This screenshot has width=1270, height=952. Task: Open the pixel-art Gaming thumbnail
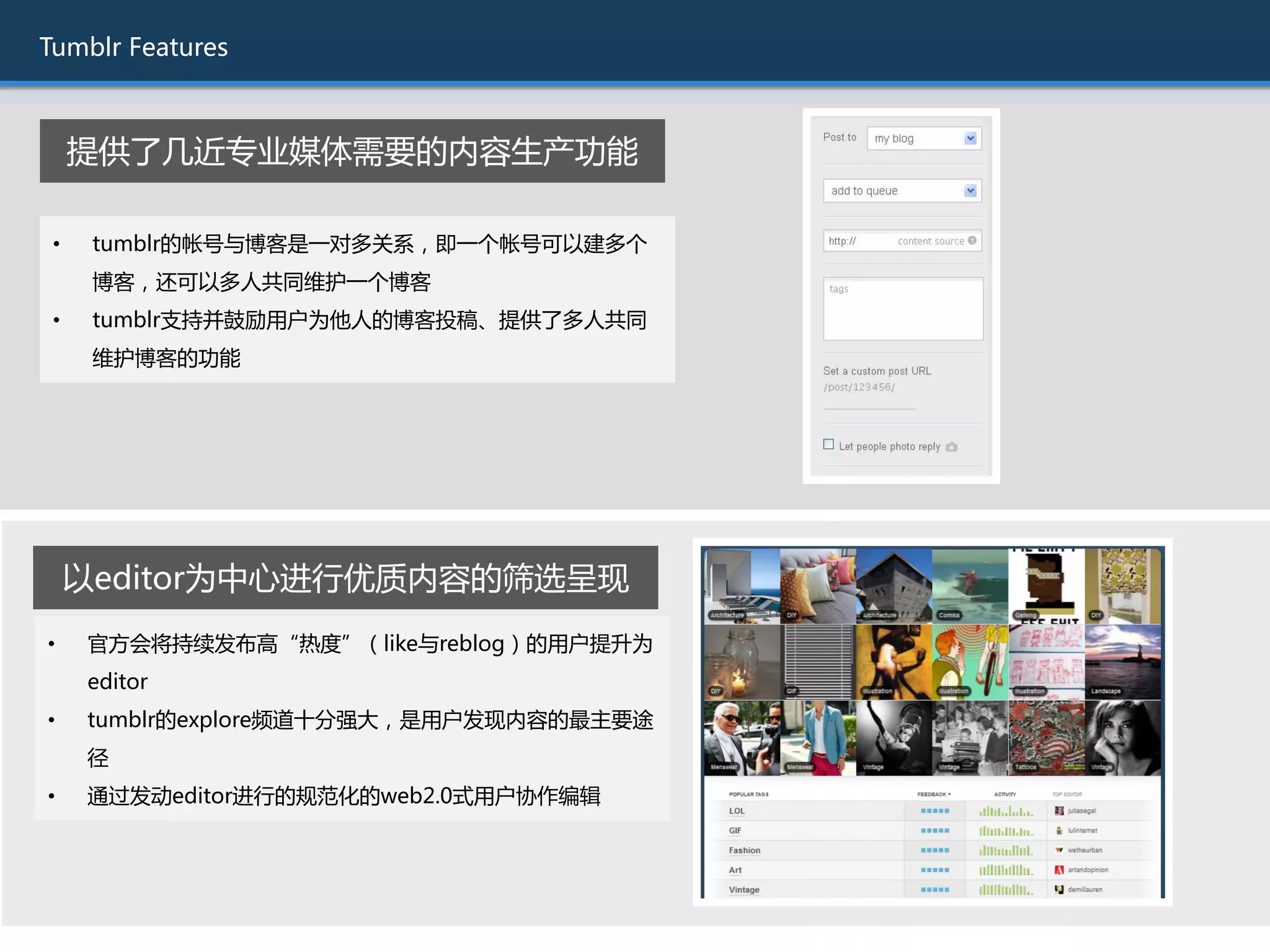[x=1046, y=586]
